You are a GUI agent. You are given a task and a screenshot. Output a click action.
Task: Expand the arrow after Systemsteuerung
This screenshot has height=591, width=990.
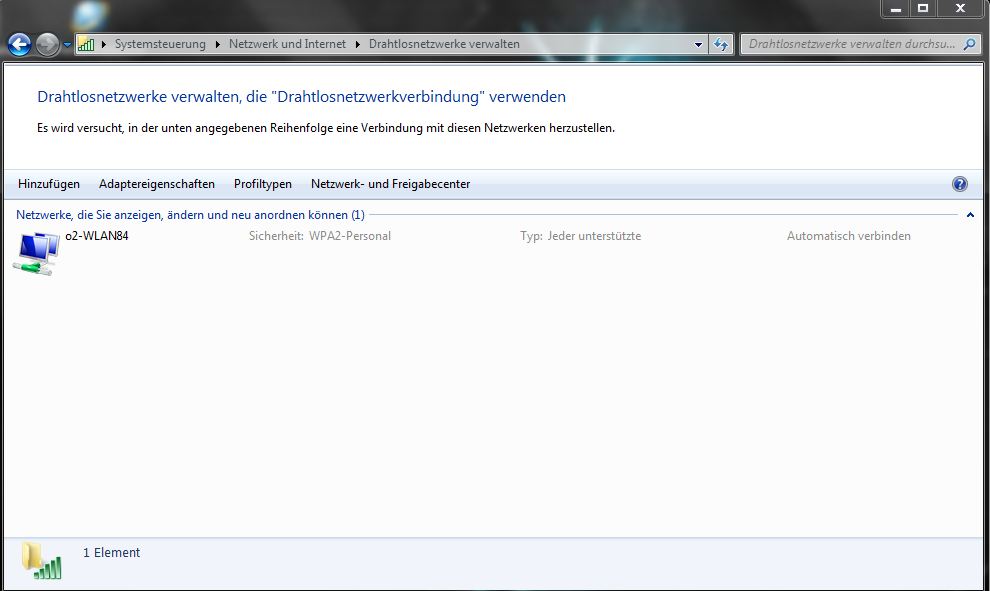(x=218, y=44)
